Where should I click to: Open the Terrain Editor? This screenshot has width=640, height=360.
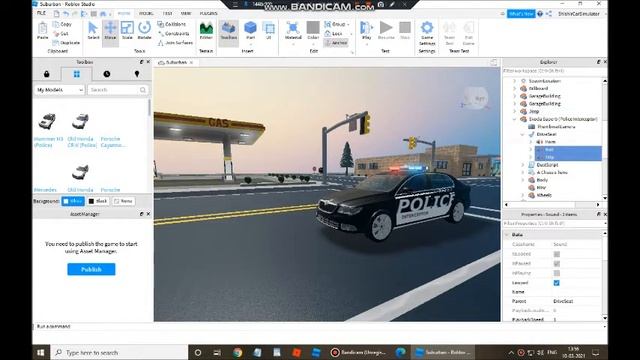pyautogui.click(x=206, y=31)
